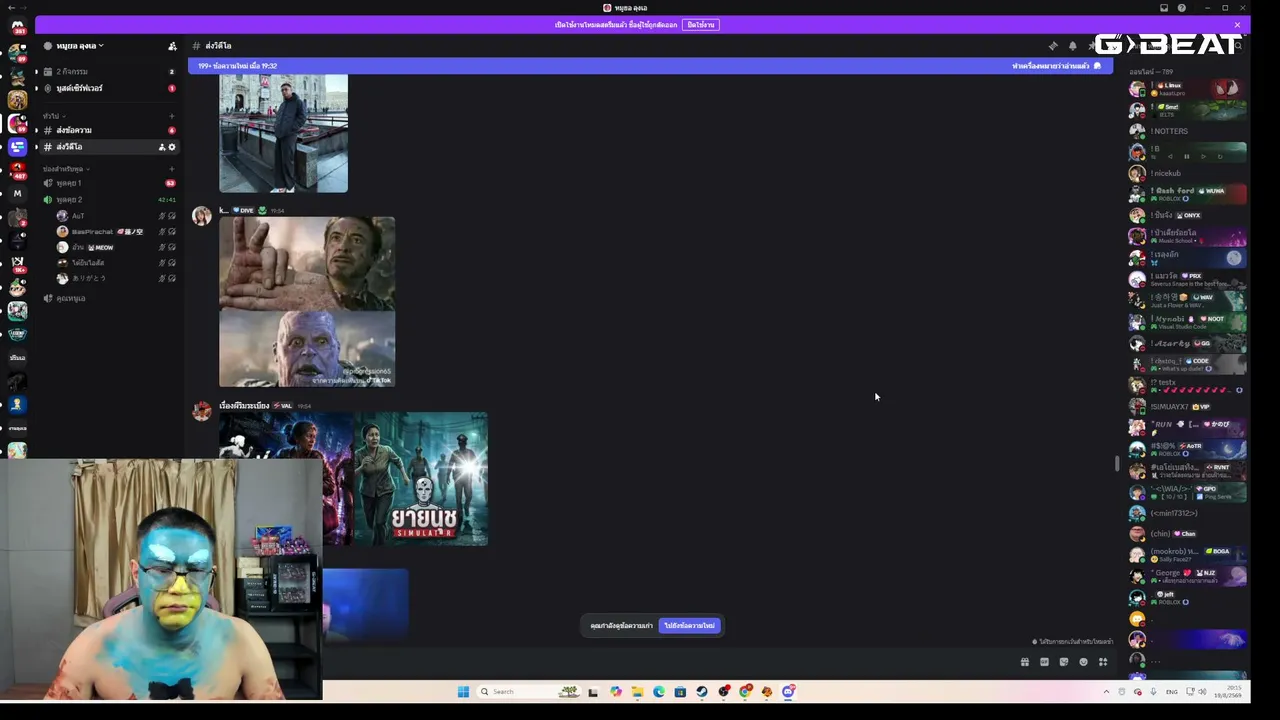The width and height of the screenshot is (1280, 720).
Task: Show hidden system tray icons chevron
Action: click(1106, 692)
